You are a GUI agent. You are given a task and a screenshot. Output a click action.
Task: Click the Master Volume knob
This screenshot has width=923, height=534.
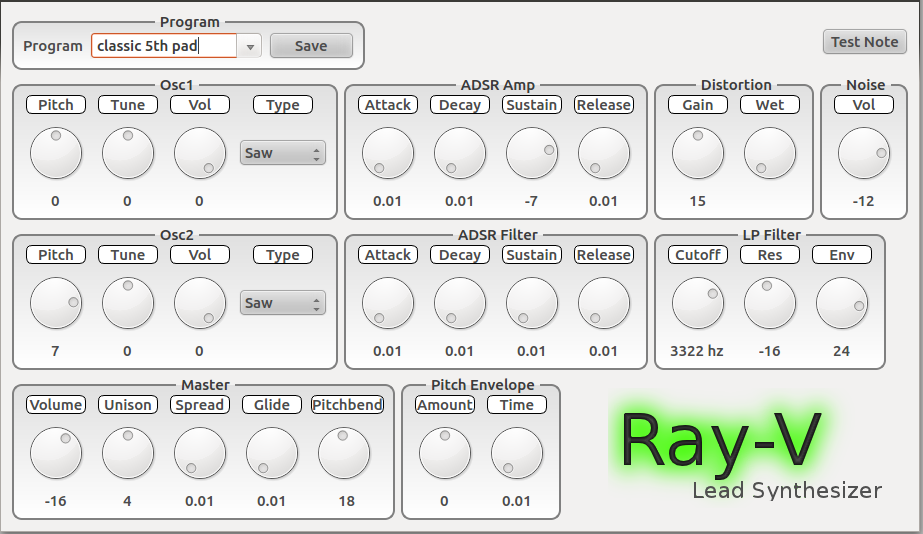click(56, 453)
